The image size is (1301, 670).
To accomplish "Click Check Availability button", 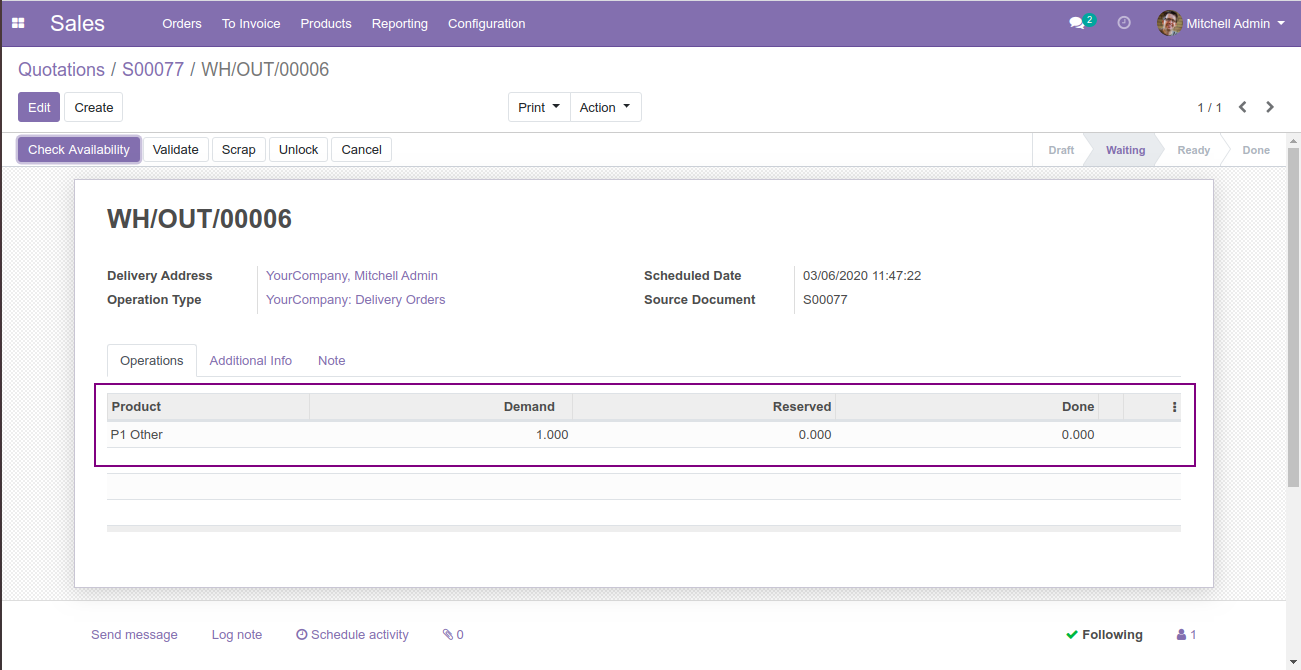I will 79,150.
